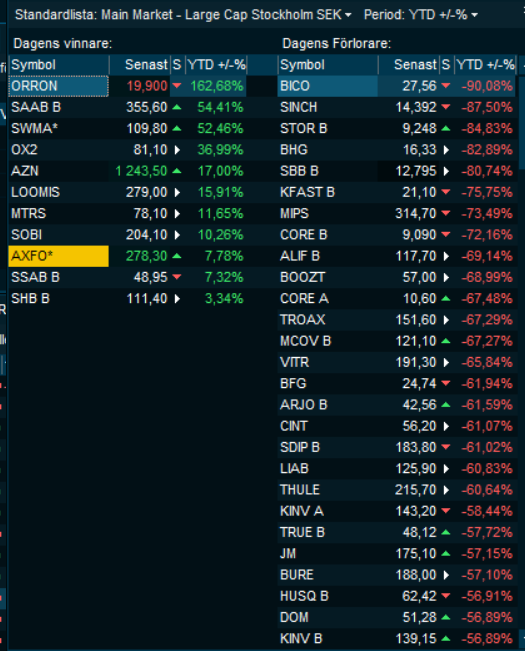Screen dimensions: 525x651
Task: Select the TROAX symbol
Action: click(x=303, y=320)
